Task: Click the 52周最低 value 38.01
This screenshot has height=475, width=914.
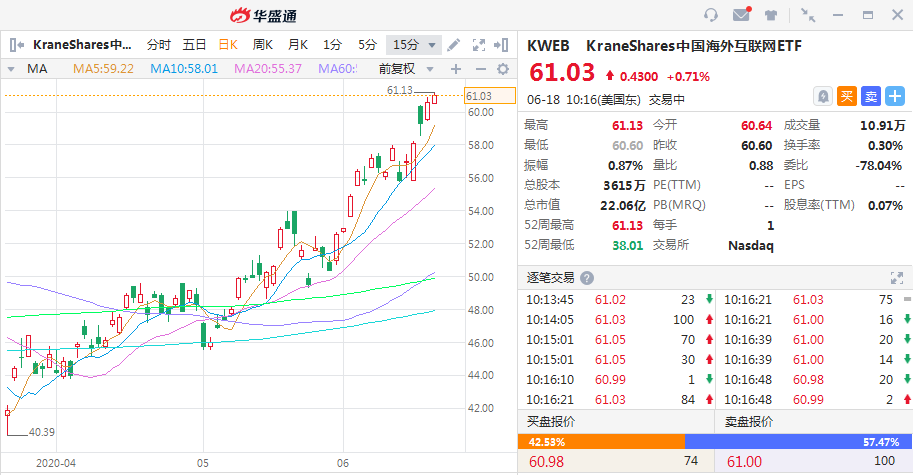Action: pos(627,245)
